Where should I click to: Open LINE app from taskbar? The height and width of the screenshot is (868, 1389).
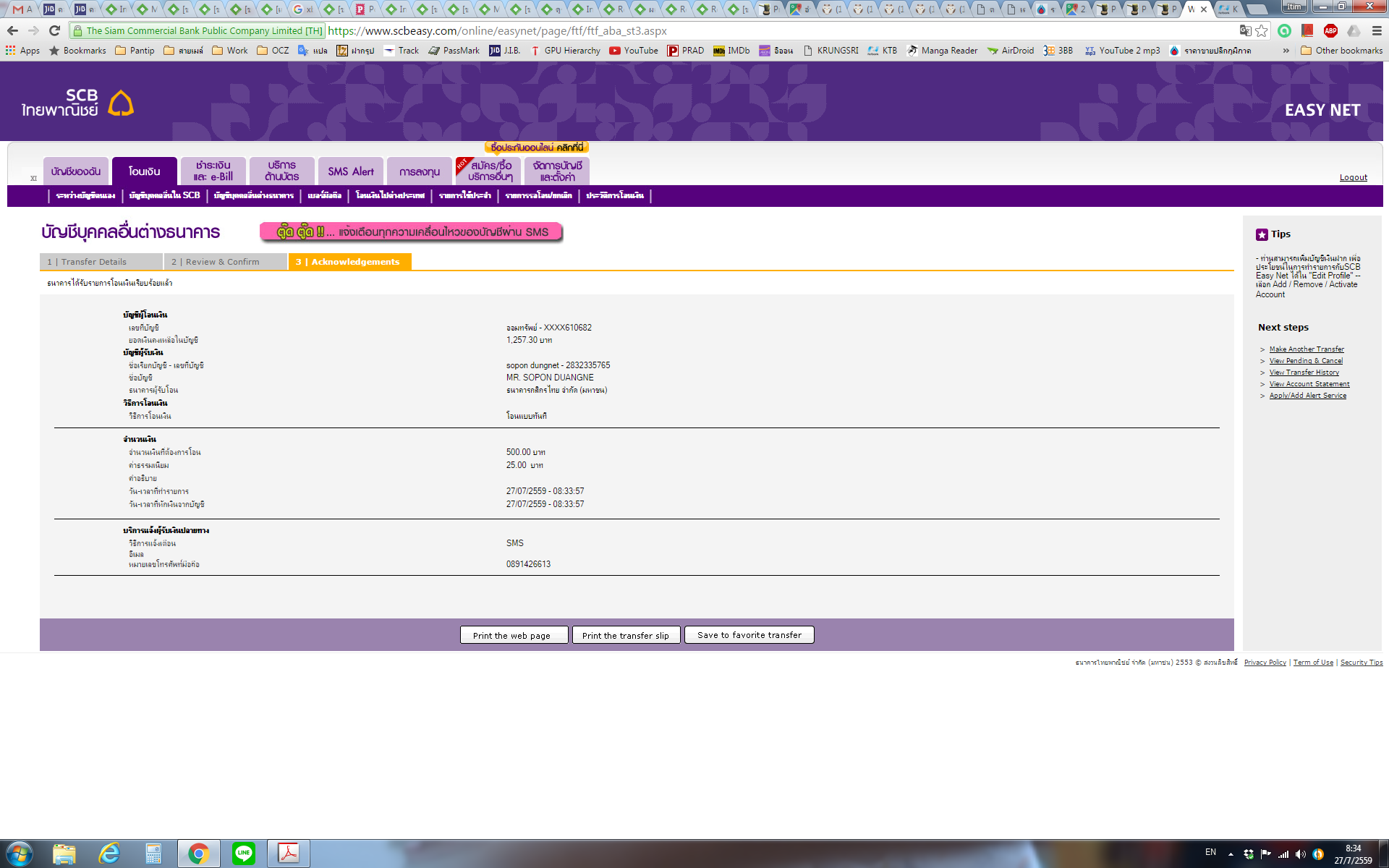244,854
